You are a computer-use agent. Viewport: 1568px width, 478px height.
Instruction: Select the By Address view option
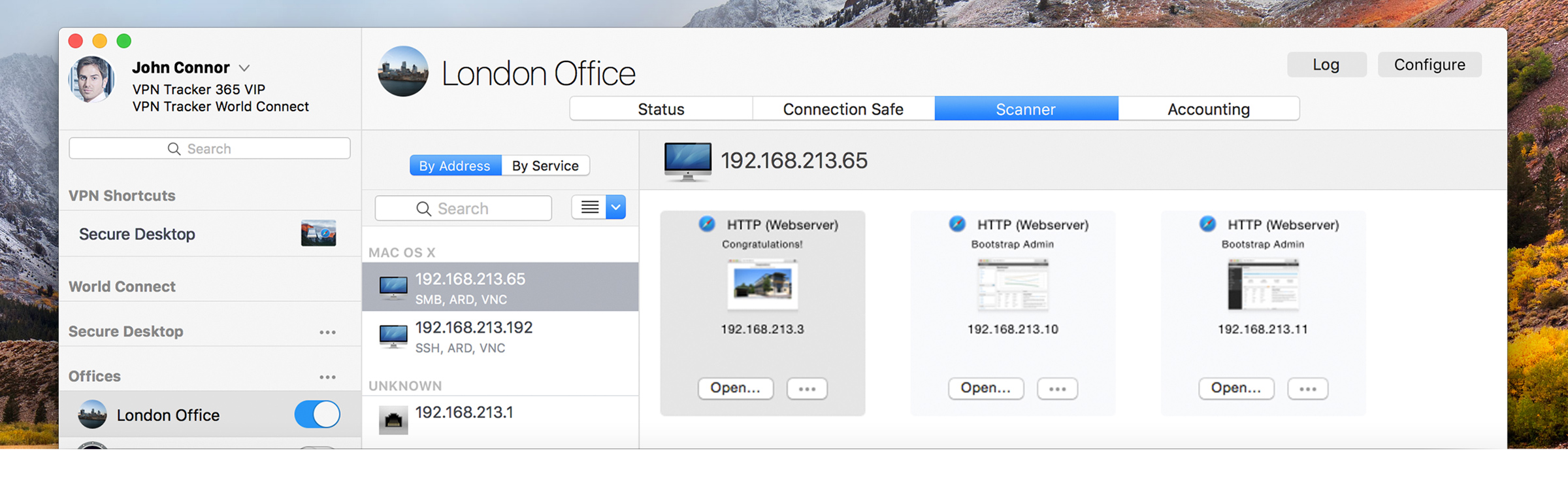[455, 165]
